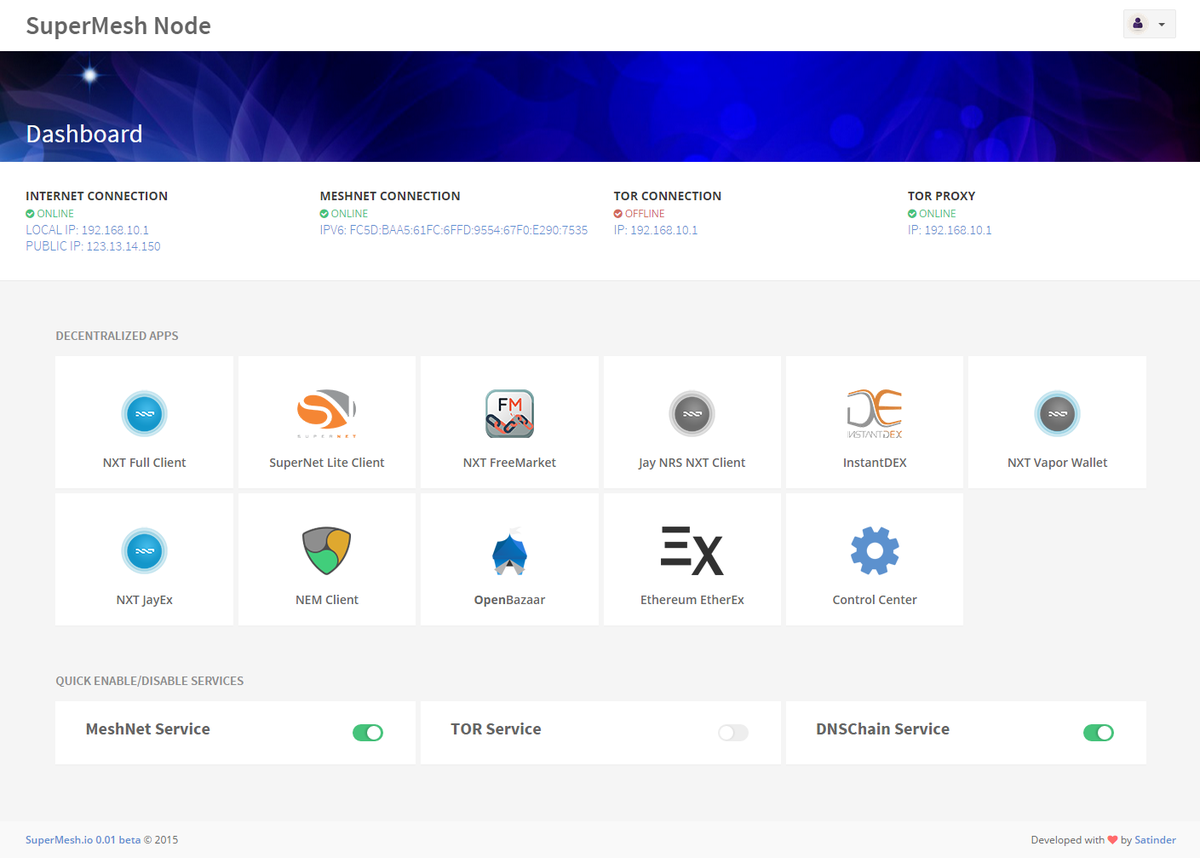
Task: Click the TOR Service label
Action: pos(496,729)
